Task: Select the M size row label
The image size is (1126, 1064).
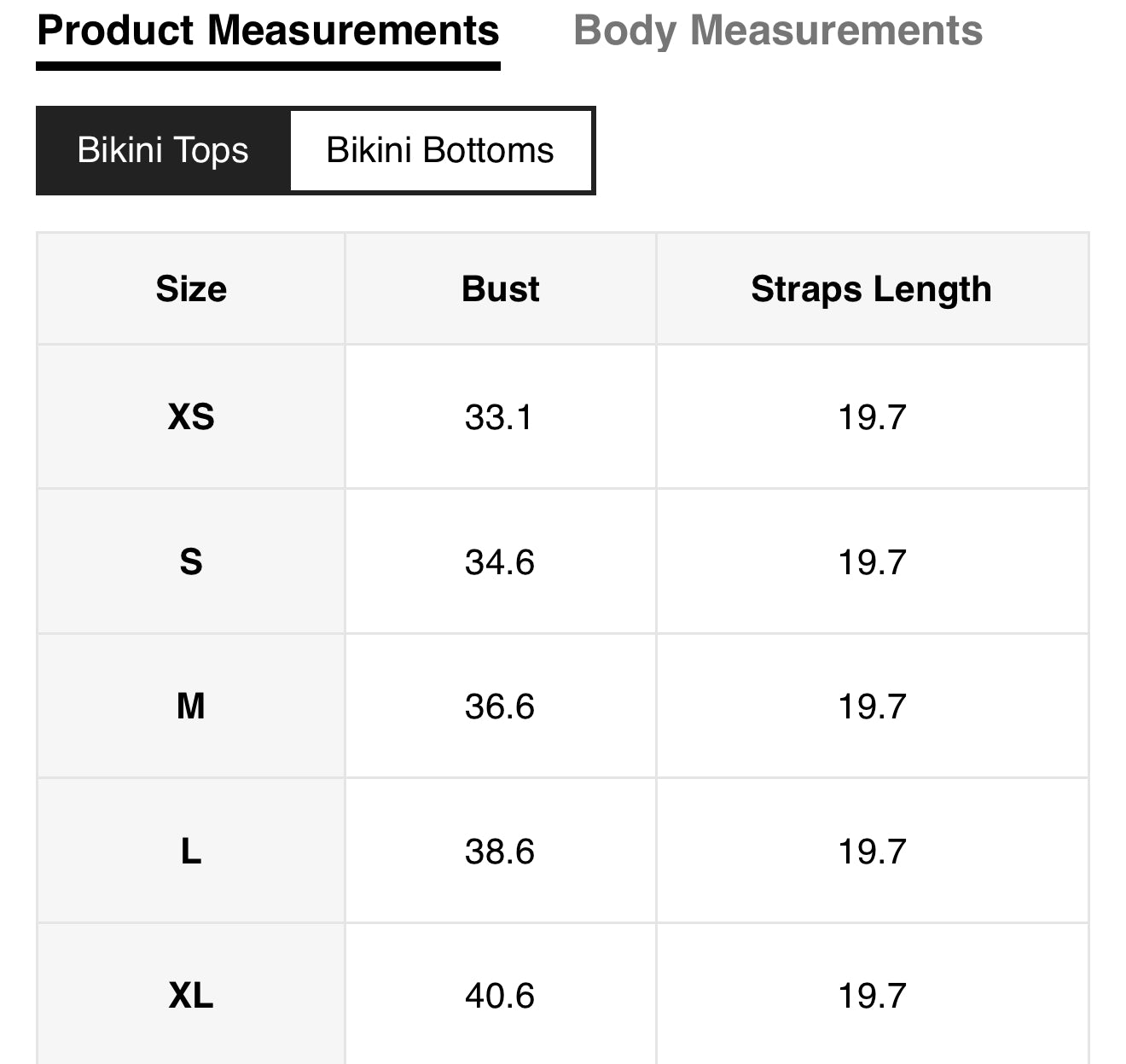Action: (191, 706)
